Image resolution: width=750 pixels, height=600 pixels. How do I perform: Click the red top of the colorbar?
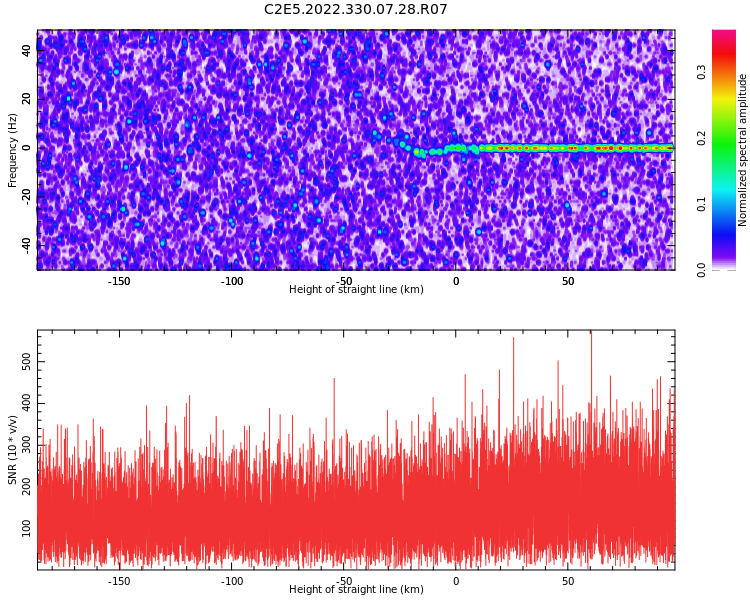[724, 50]
